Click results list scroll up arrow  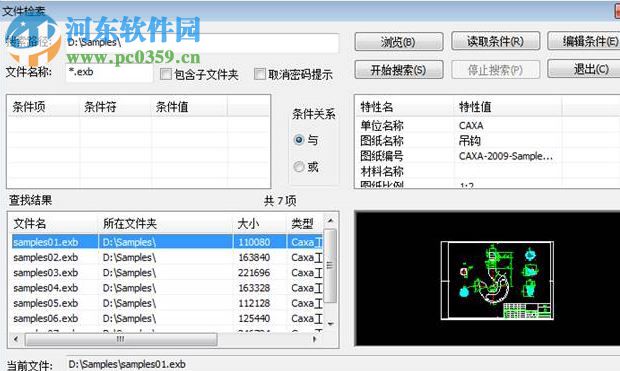point(331,221)
